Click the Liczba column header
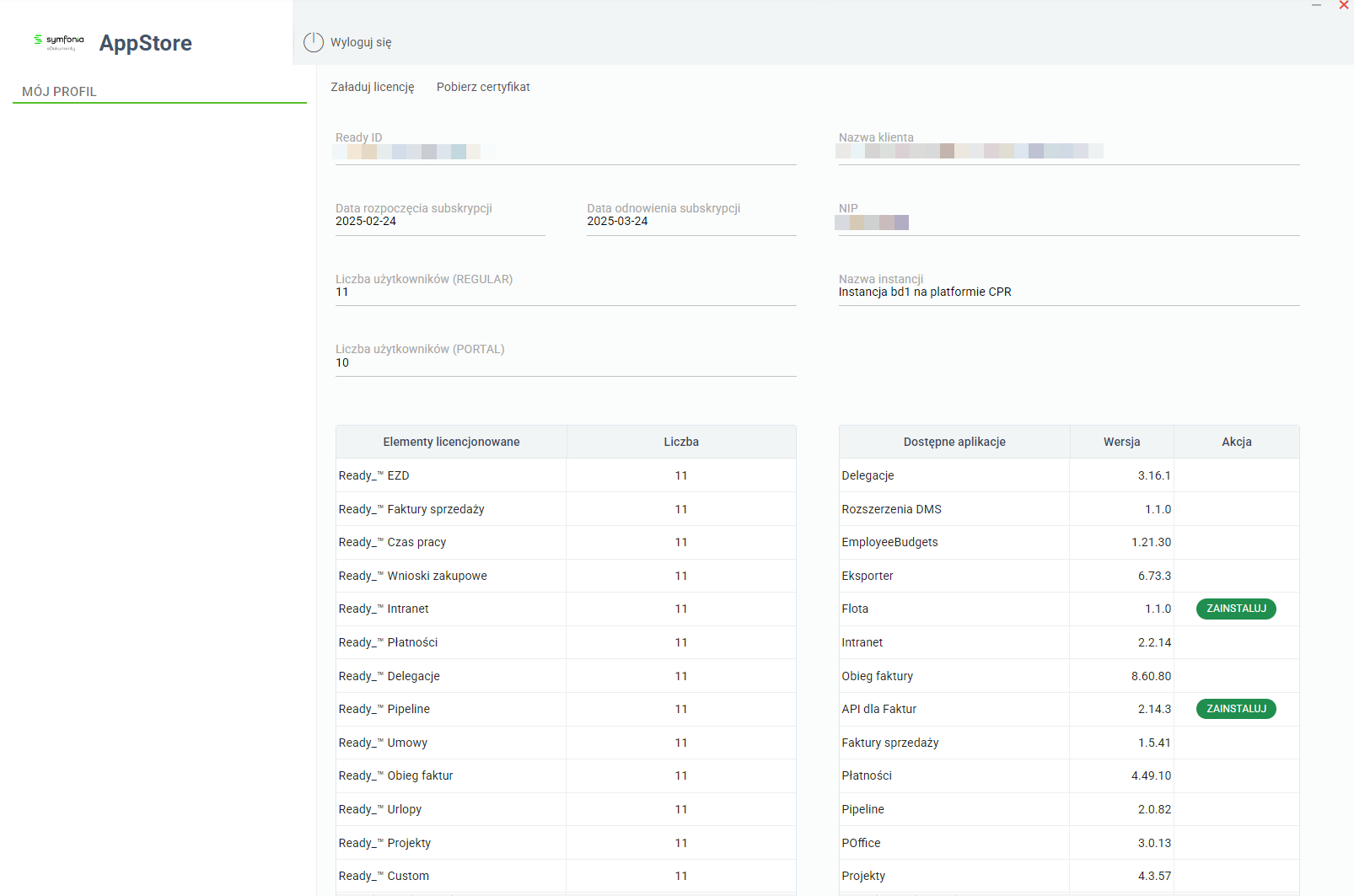Screen dimensions: 1354x896 pos(681,442)
